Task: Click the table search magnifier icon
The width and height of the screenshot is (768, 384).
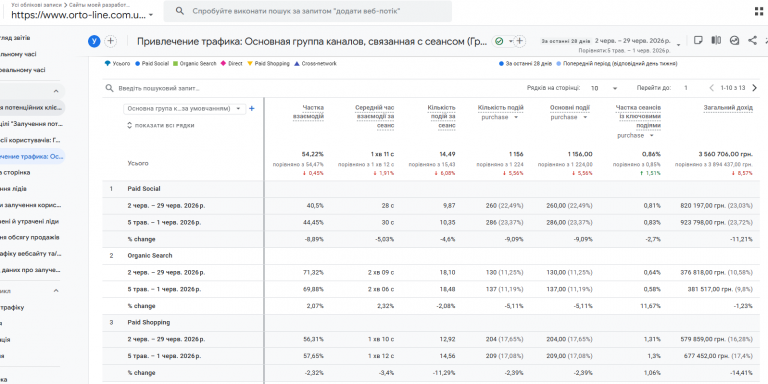Action: [110, 88]
